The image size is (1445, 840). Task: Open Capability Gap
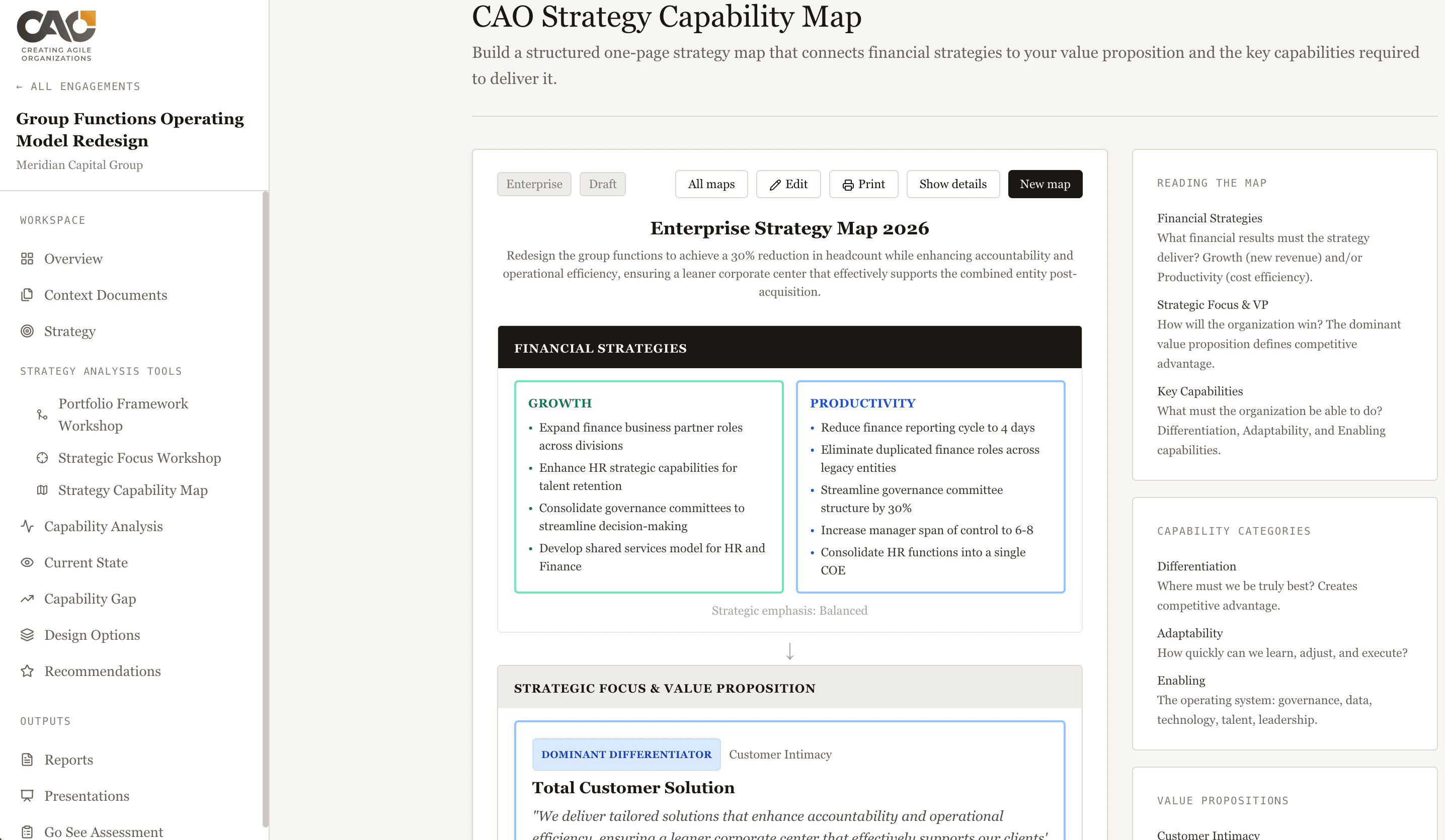[x=90, y=599]
